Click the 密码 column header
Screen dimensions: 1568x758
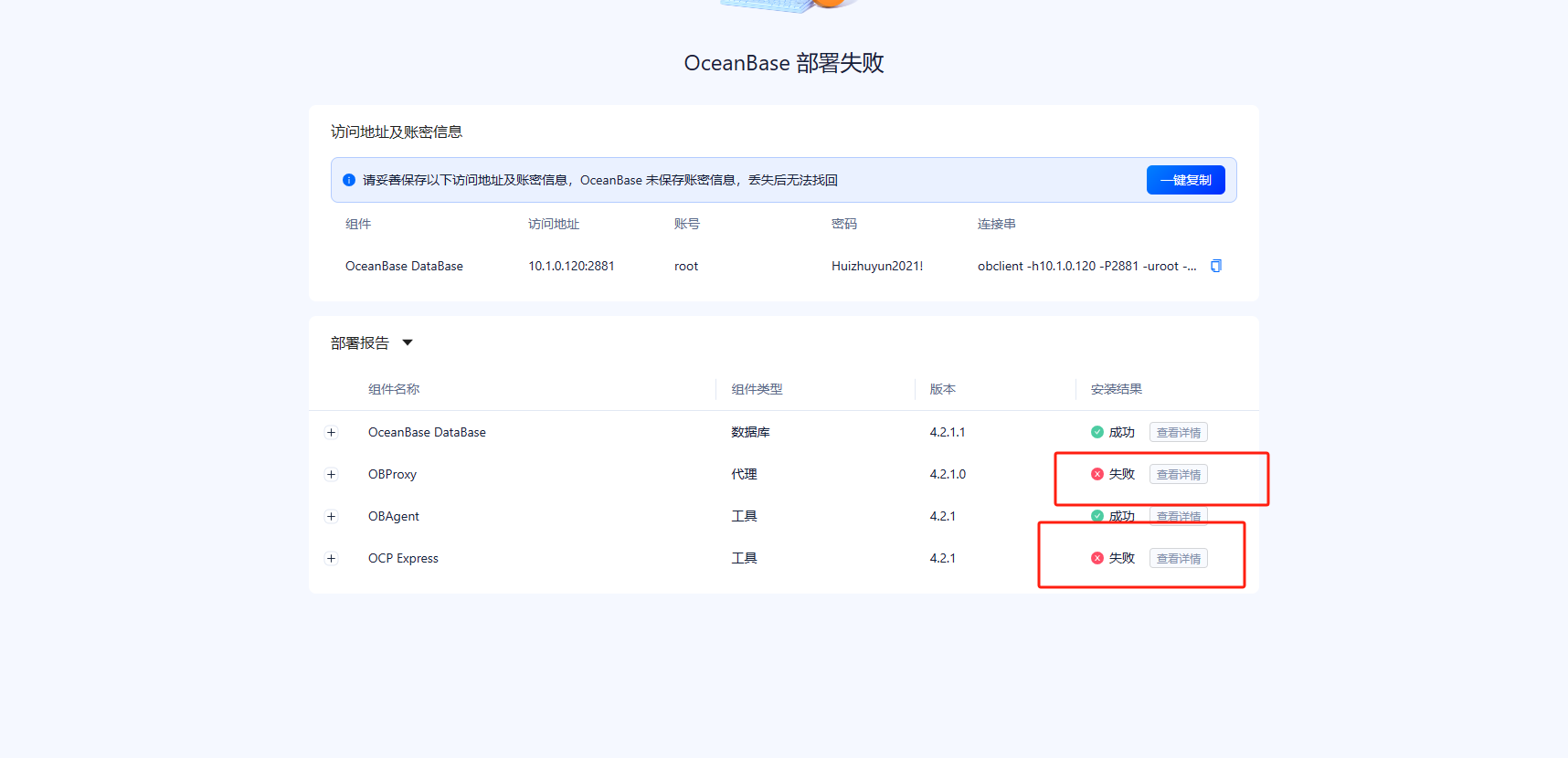click(844, 224)
